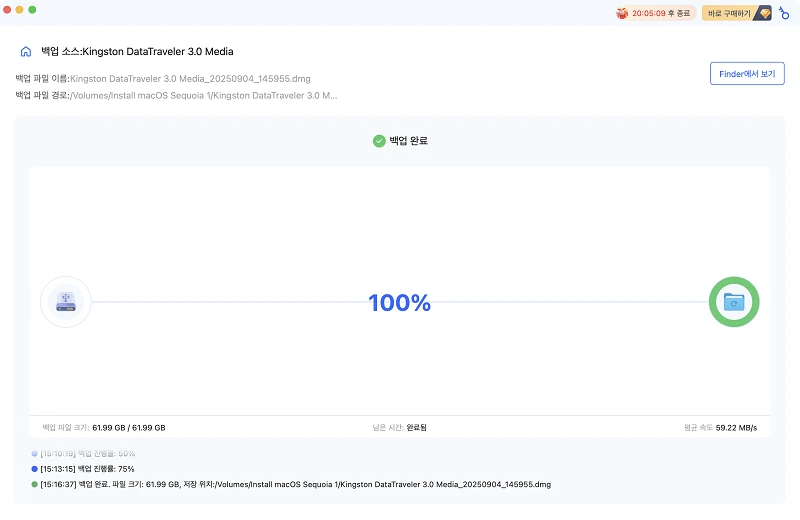Image resolution: width=800 pixels, height=520 pixels.
Task: Click the home icon beside 백업 소스
Action: (x=26, y=52)
